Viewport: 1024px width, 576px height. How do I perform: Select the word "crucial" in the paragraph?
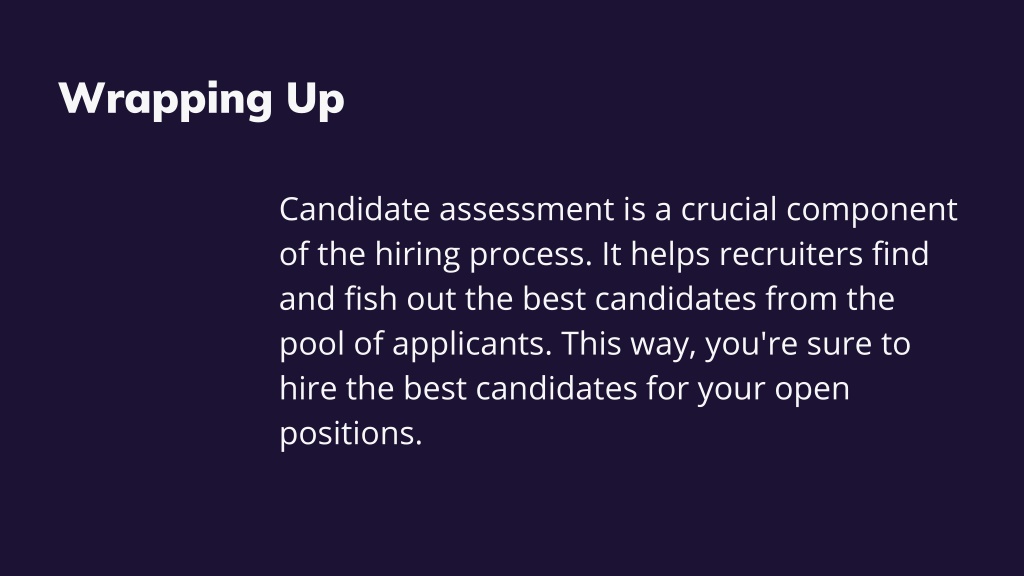click(x=729, y=210)
